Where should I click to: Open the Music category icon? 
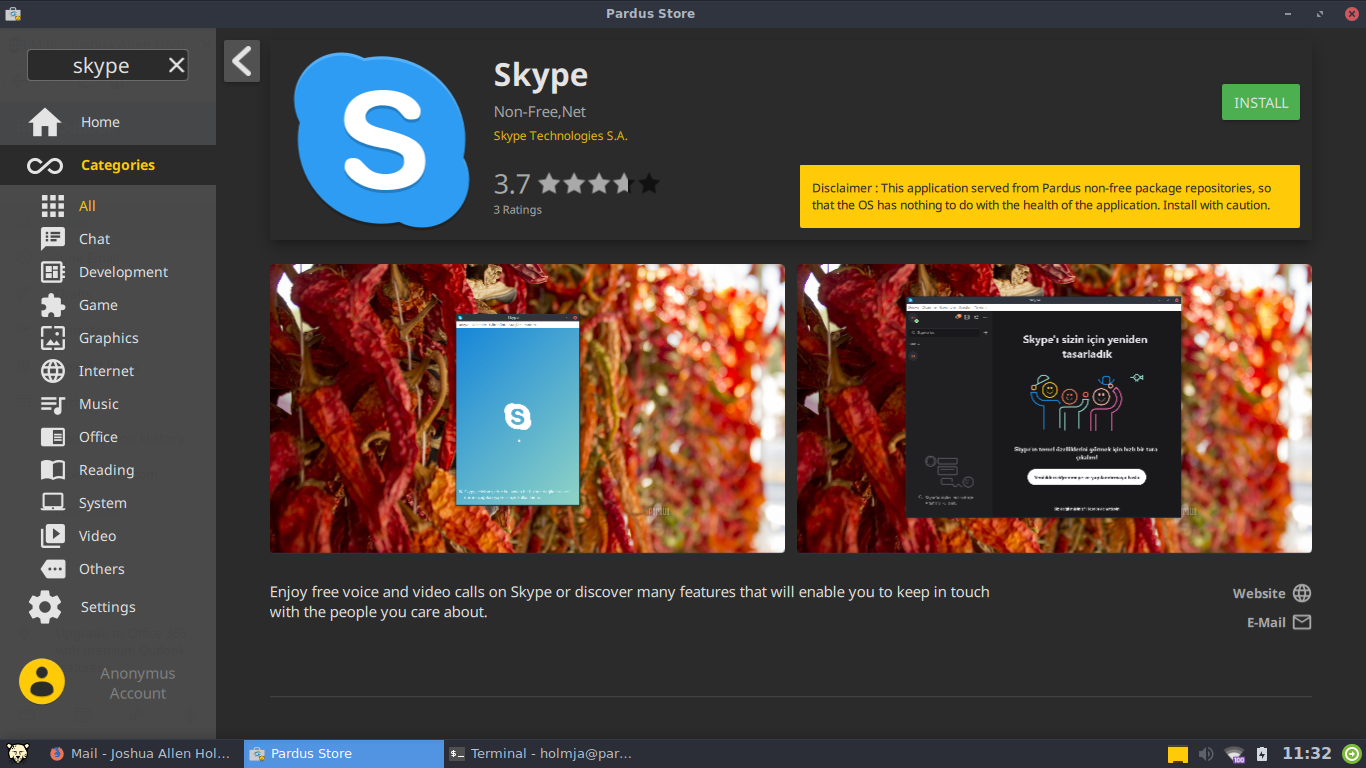click(x=53, y=404)
